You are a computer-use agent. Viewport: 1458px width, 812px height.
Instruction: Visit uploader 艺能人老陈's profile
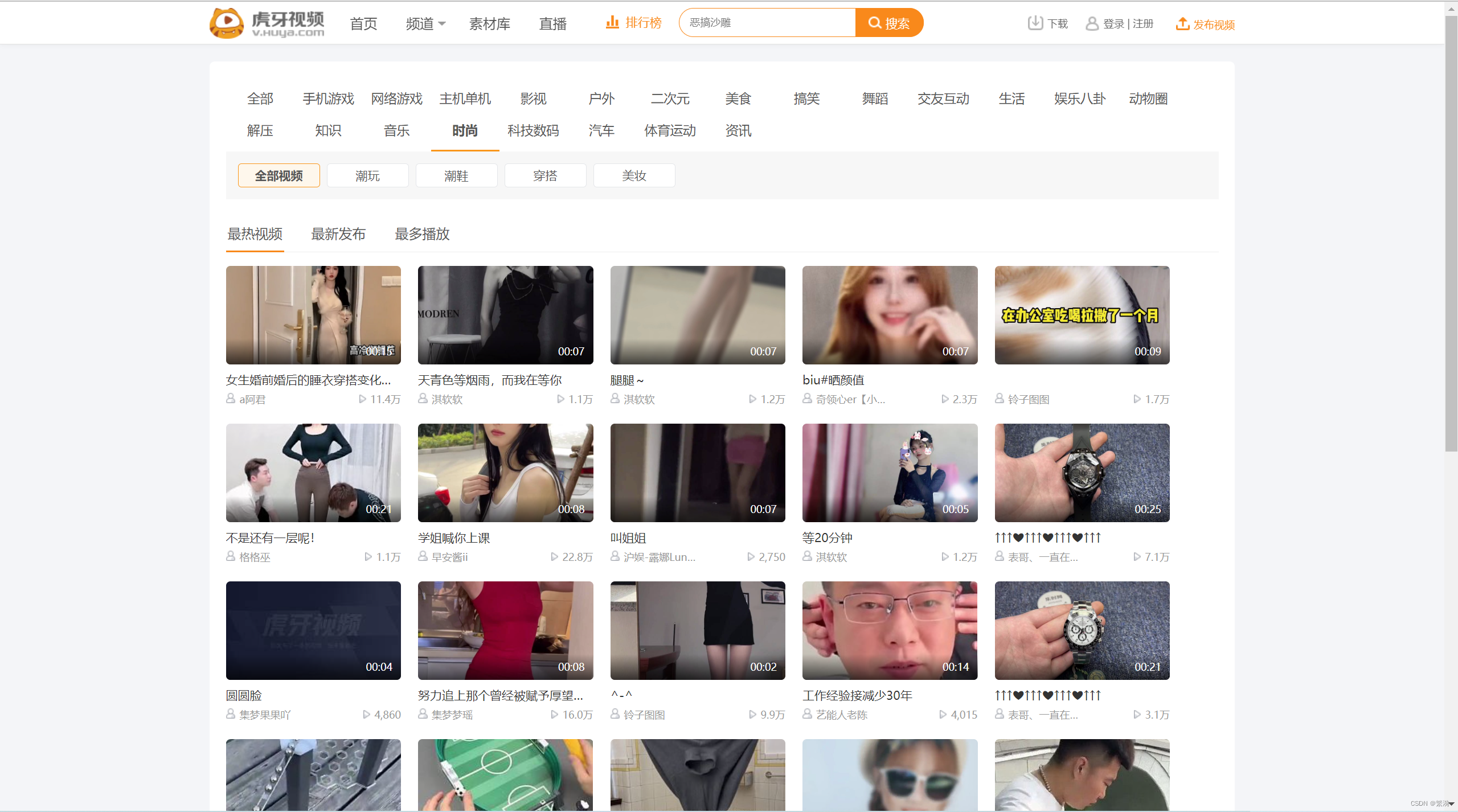(x=842, y=715)
